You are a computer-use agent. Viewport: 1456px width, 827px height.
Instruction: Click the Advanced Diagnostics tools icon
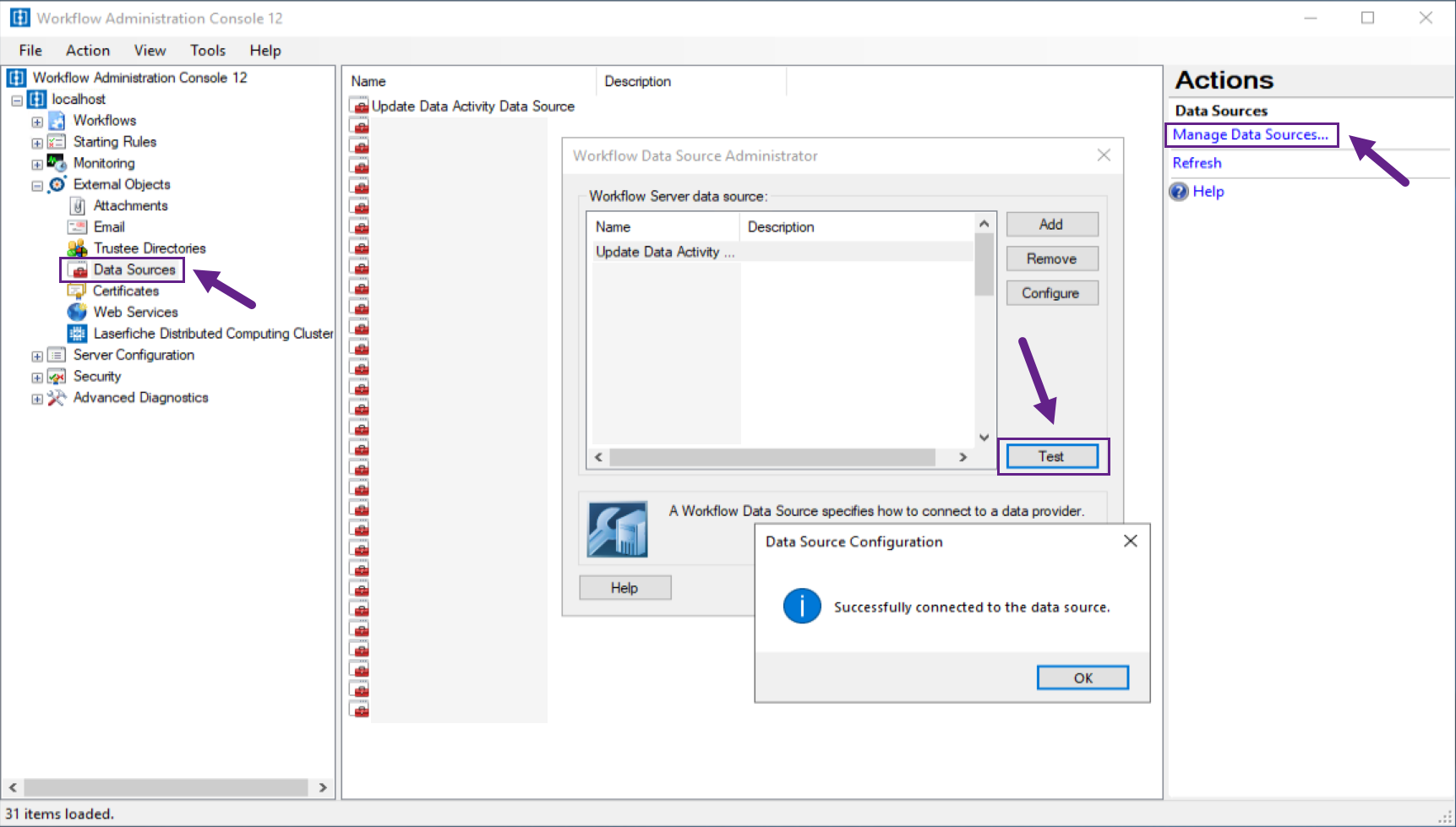57,398
